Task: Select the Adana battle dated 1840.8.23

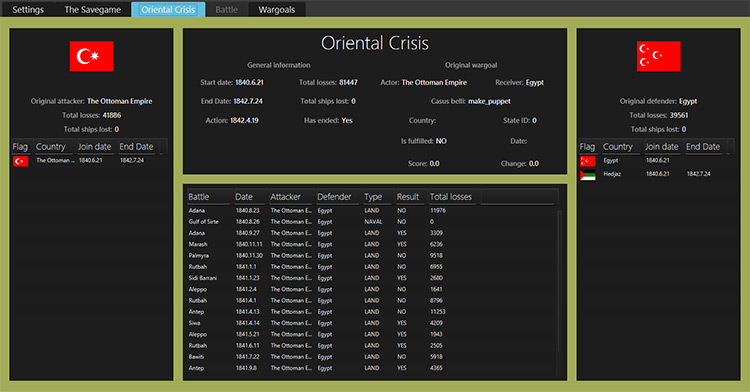Action: [x=372, y=211]
